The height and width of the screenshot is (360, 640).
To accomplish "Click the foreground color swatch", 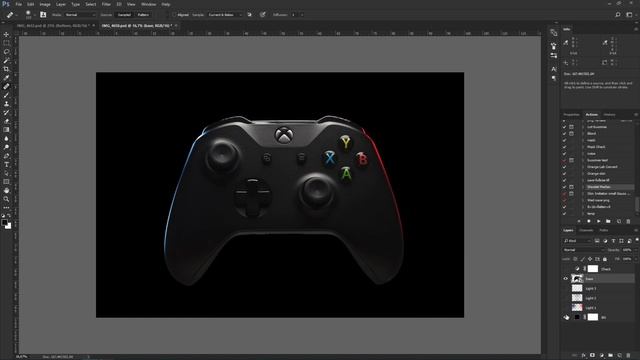I will point(4,223).
